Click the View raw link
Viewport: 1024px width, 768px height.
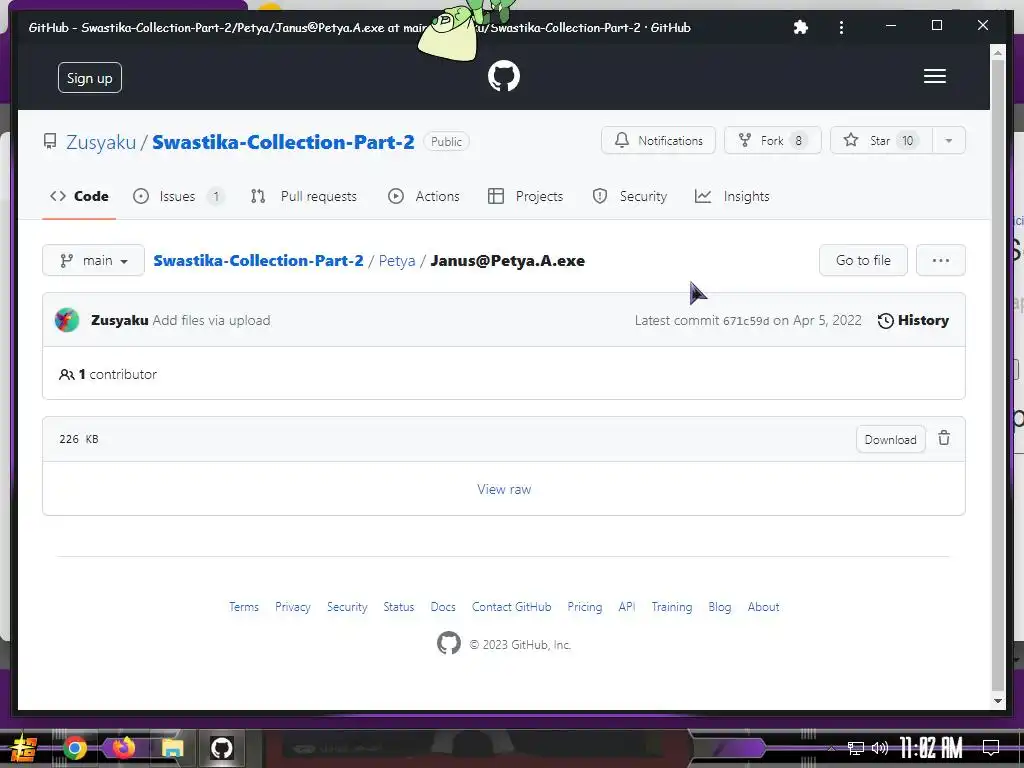pyautogui.click(x=504, y=489)
